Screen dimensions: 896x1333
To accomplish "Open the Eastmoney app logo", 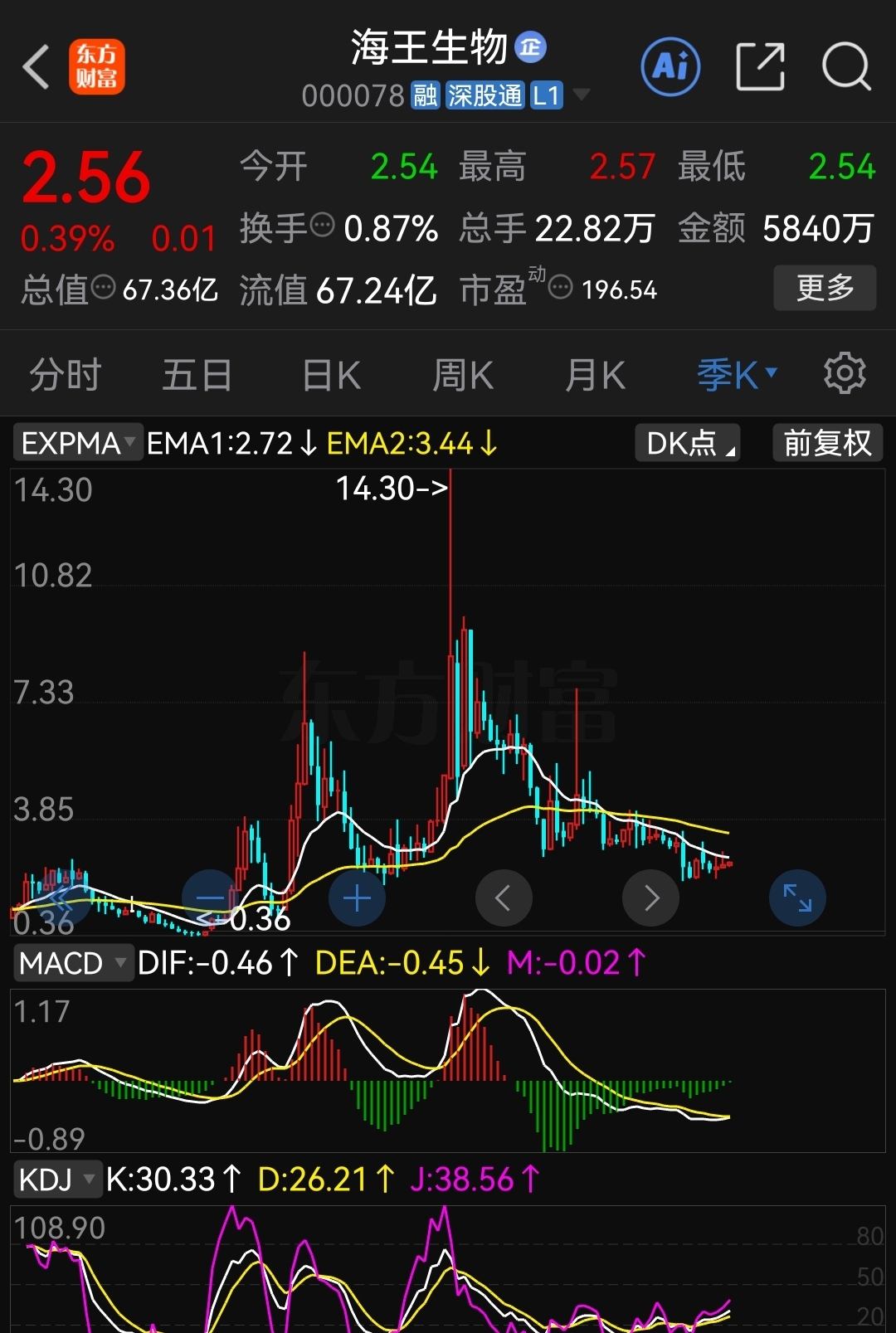I will click(x=97, y=66).
